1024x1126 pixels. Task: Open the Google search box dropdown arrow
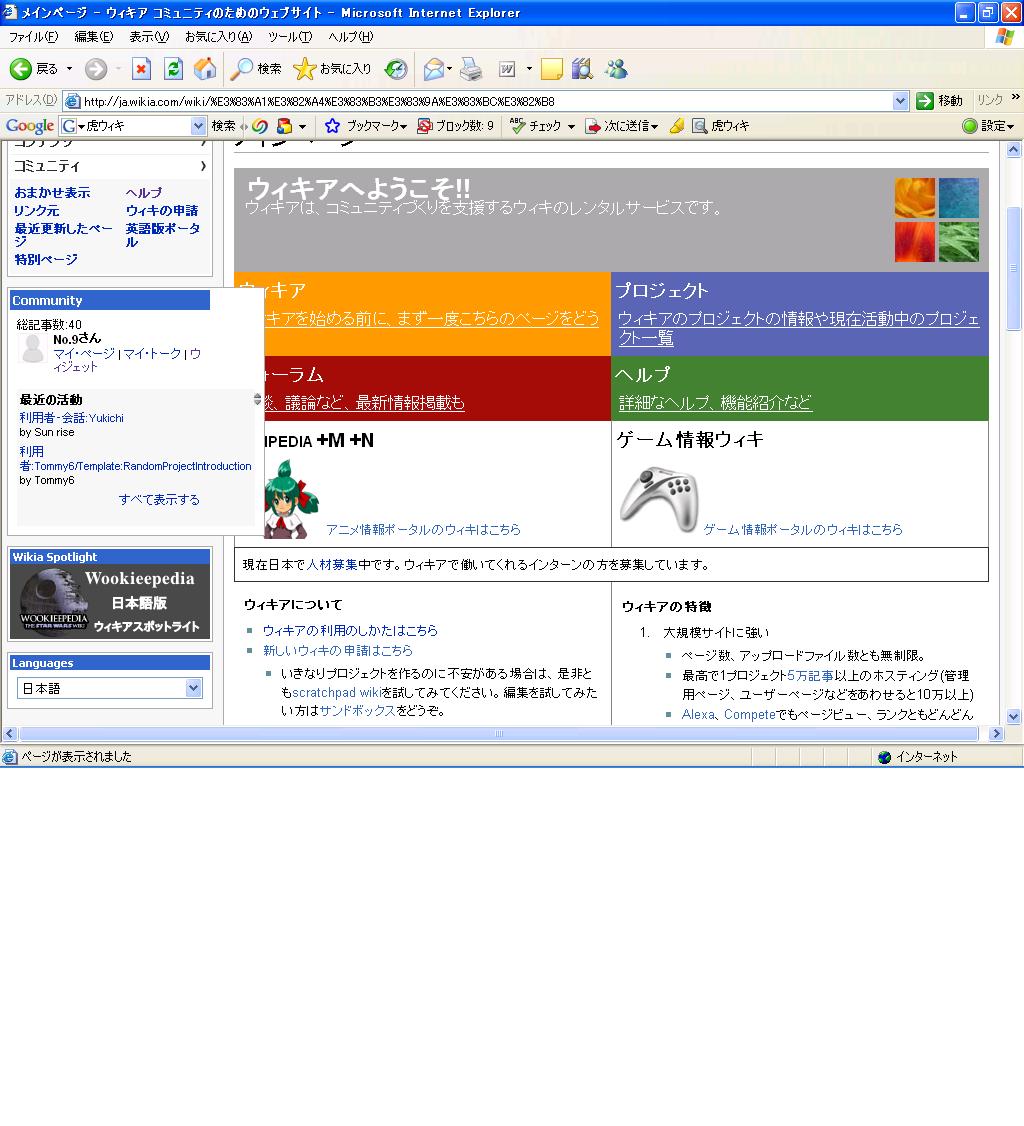(198, 126)
